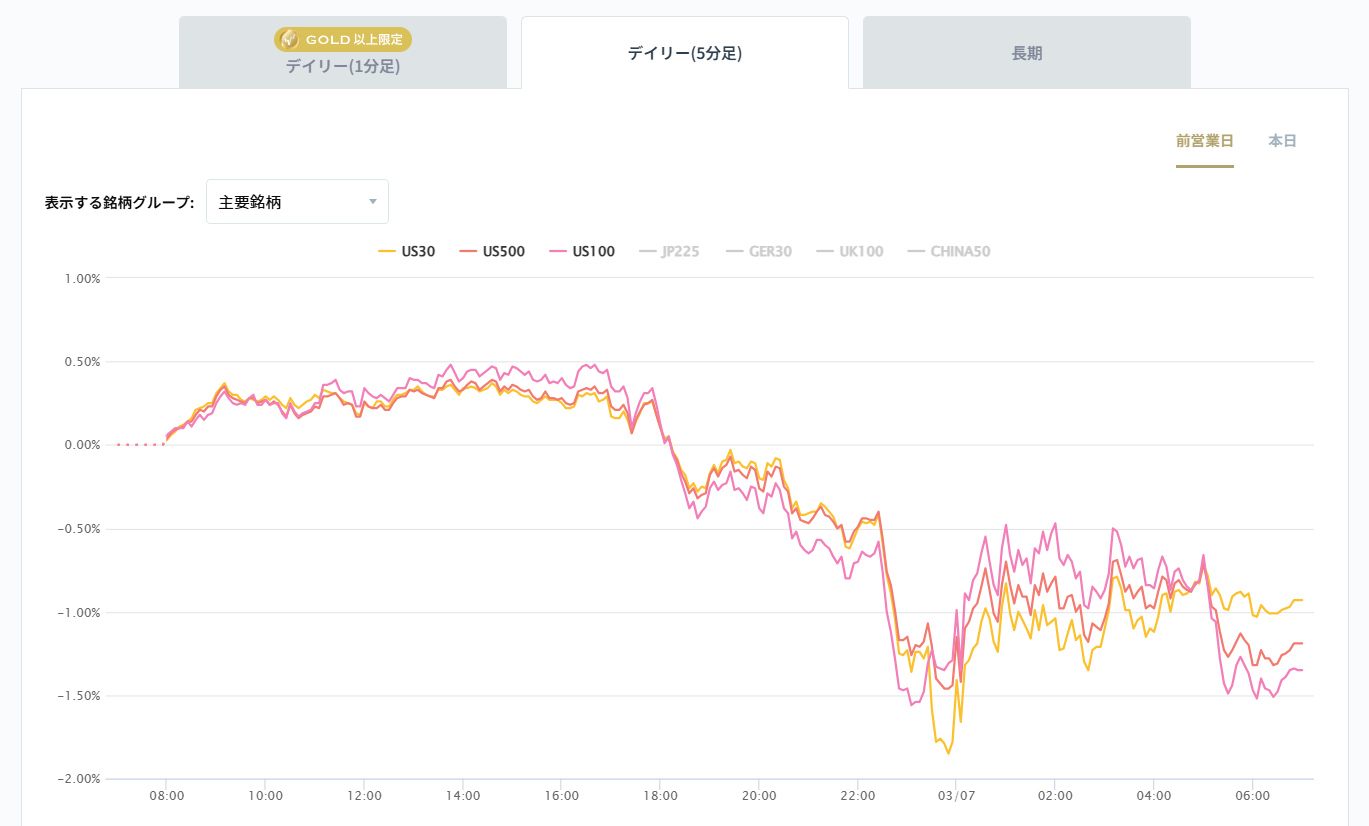Show 前営業日 chart data
This screenshot has height=826, width=1369.
click(1204, 141)
